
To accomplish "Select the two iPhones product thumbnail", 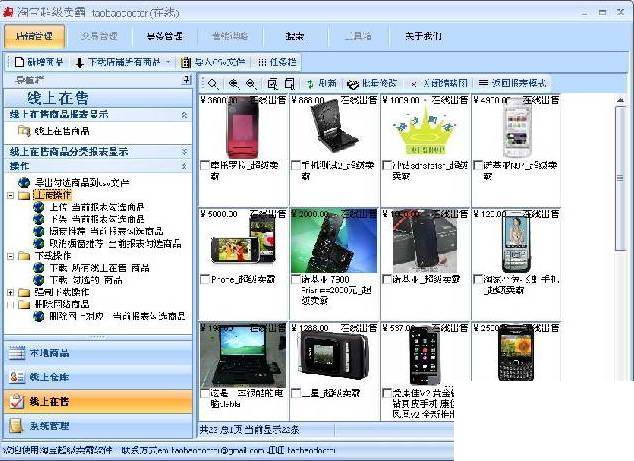I will pyautogui.click(x=243, y=239).
